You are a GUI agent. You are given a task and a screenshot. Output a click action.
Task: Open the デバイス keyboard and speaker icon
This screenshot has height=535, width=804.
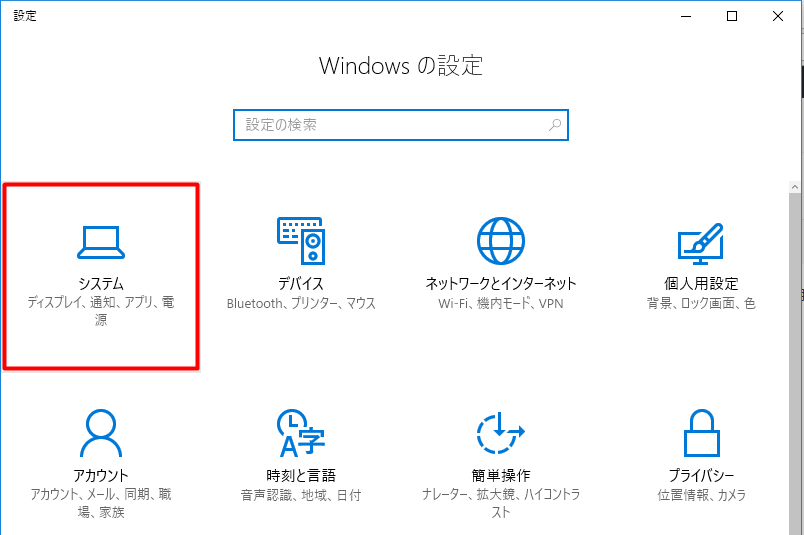pyautogui.click(x=301, y=241)
